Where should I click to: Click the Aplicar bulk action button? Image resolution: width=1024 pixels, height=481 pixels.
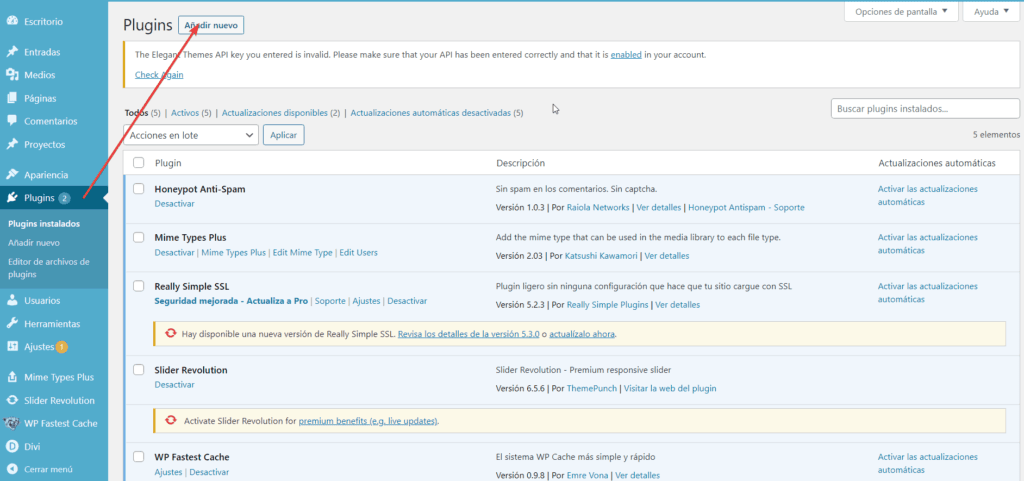tap(283, 135)
